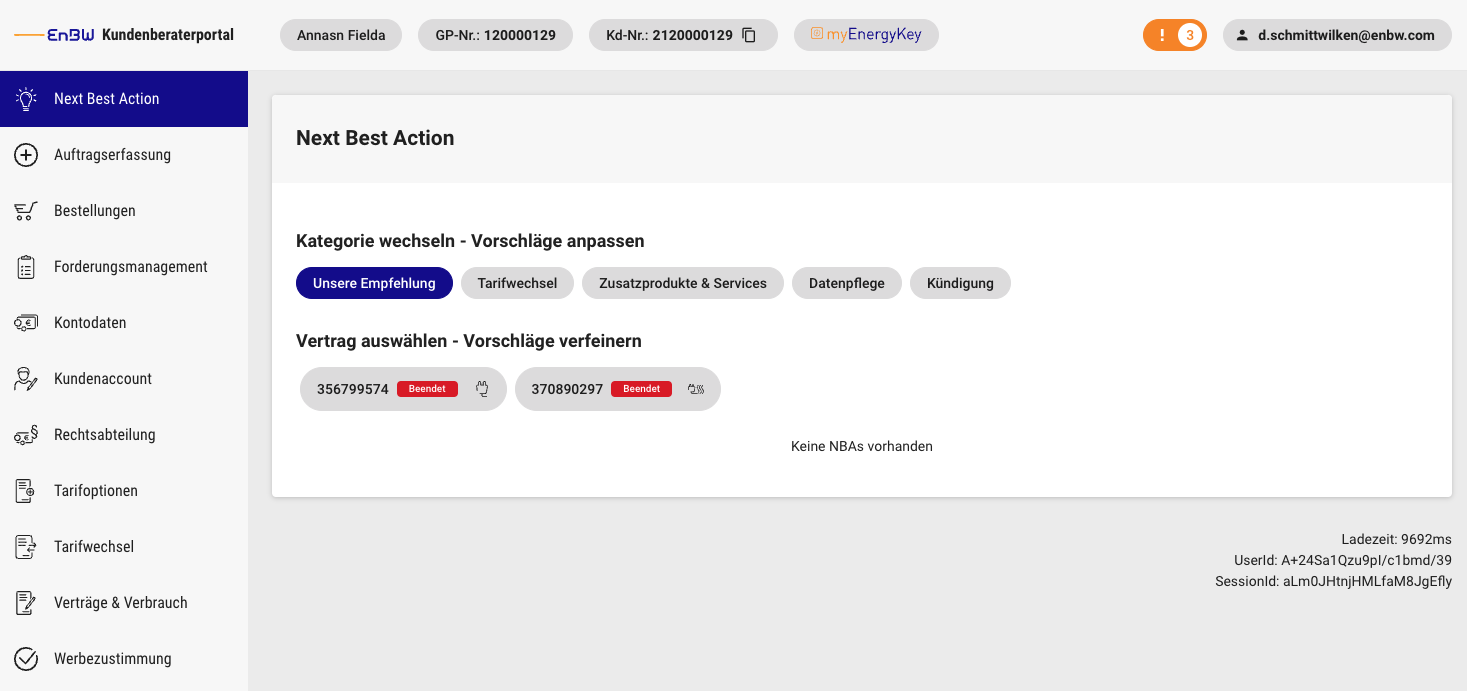The width and height of the screenshot is (1467, 691).
Task: Select contract 356799574
Action: pos(403,389)
